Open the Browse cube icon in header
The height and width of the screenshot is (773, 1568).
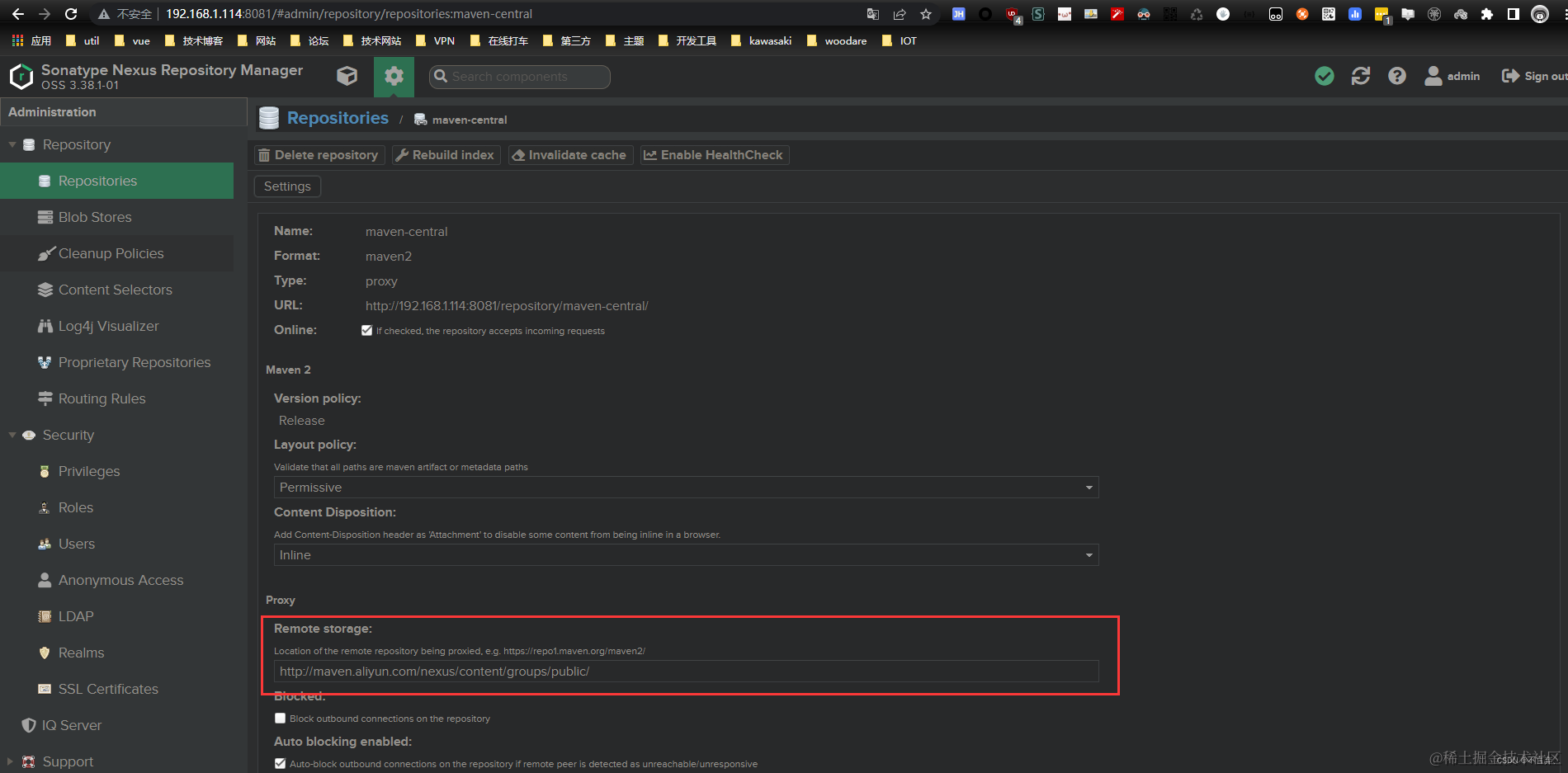pyautogui.click(x=347, y=77)
